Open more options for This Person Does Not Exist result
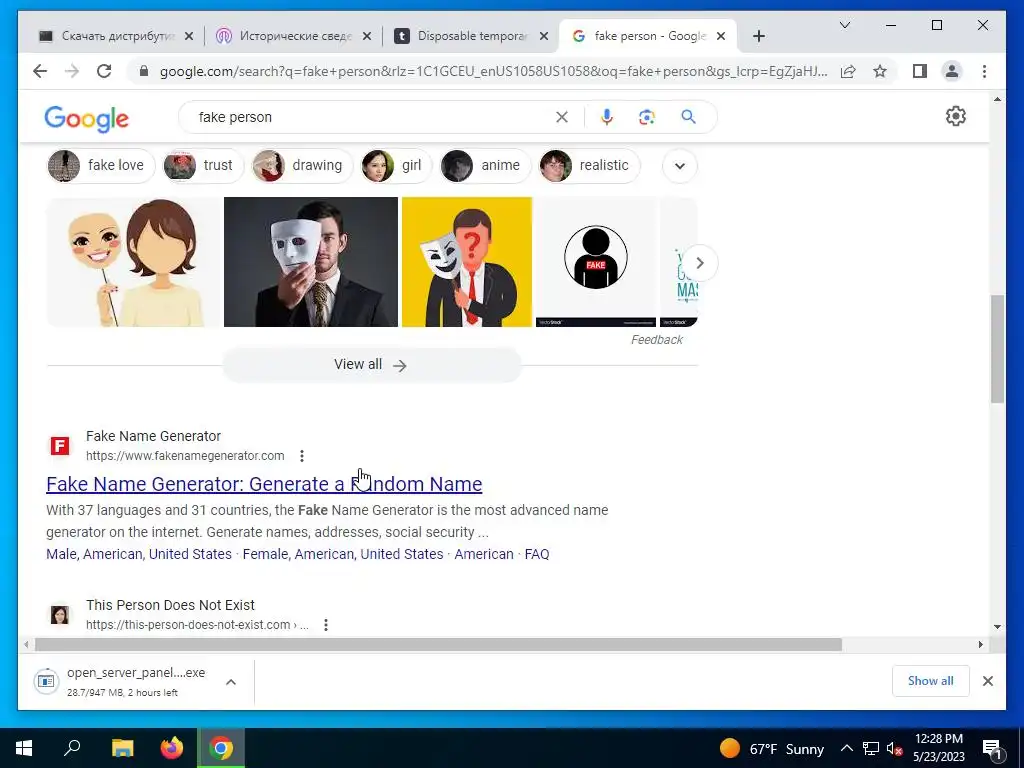Screen dimensions: 1024x768 (x=326, y=625)
